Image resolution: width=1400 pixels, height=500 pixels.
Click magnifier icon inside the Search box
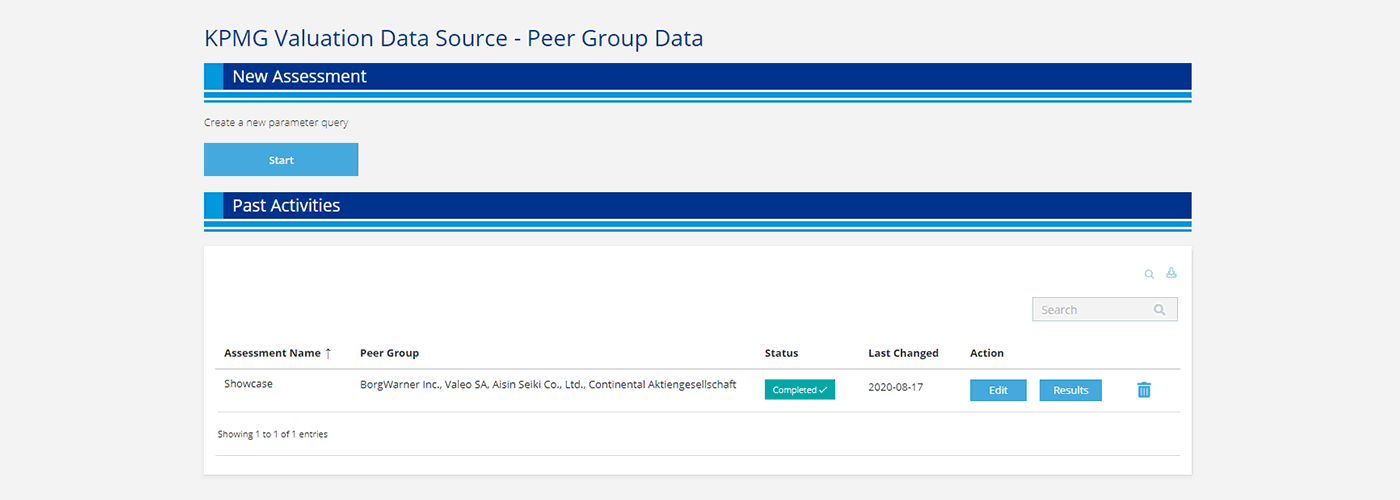click(1159, 310)
